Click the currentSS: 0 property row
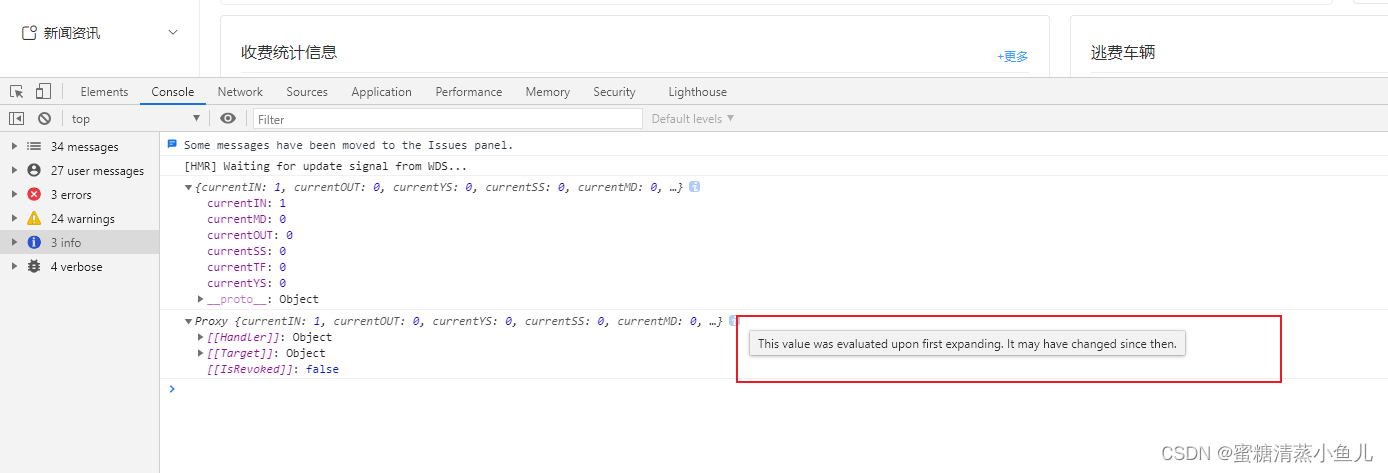 (246, 251)
